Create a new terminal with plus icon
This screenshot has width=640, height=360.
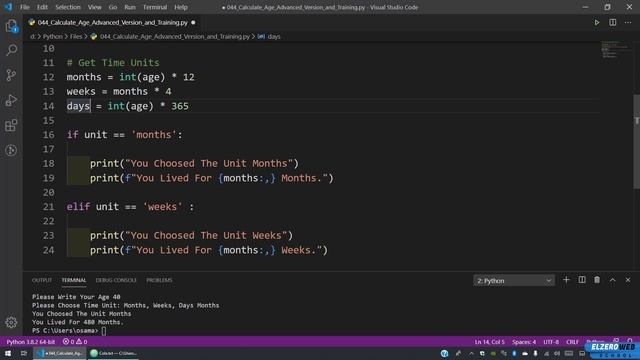[x=566, y=280]
